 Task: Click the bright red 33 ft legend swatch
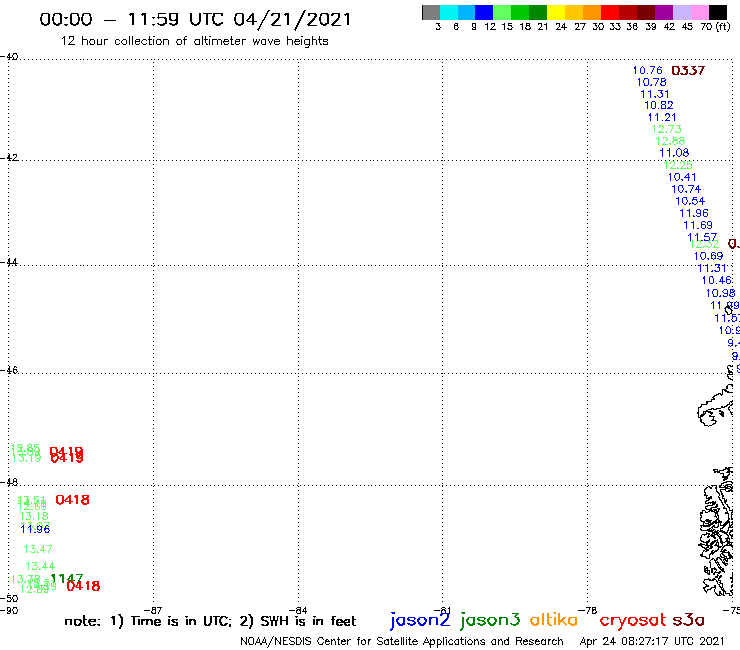pyautogui.click(x=610, y=12)
